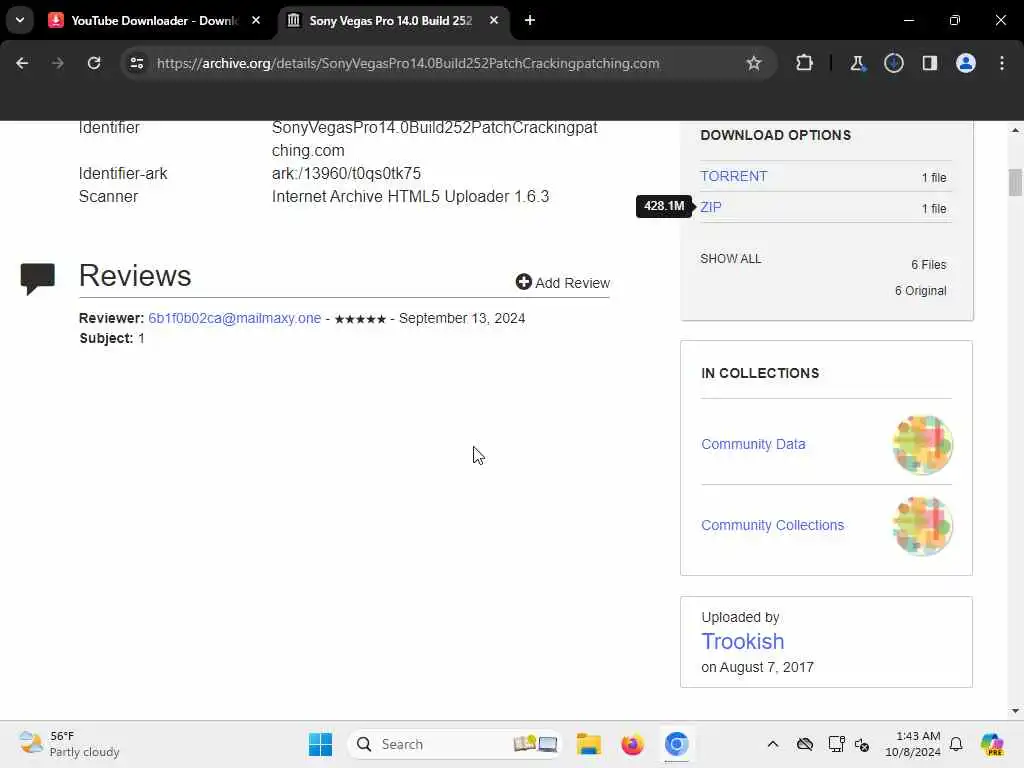This screenshot has width=1024, height=768.
Task: Click Internet Archive HTML5 Uploader 1.6.3 text
Action: coord(410,197)
